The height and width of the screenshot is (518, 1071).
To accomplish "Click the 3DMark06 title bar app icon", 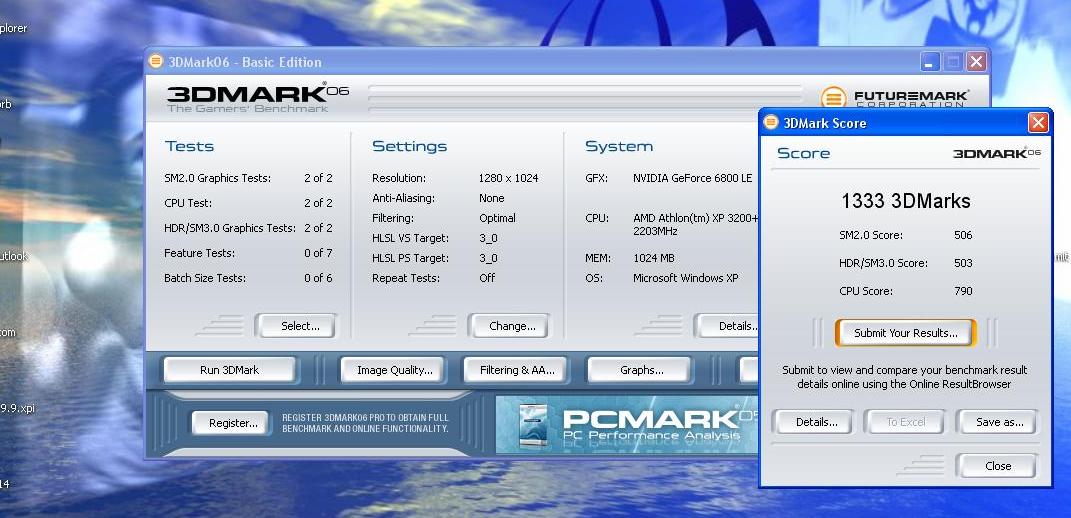I will [156, 62].
